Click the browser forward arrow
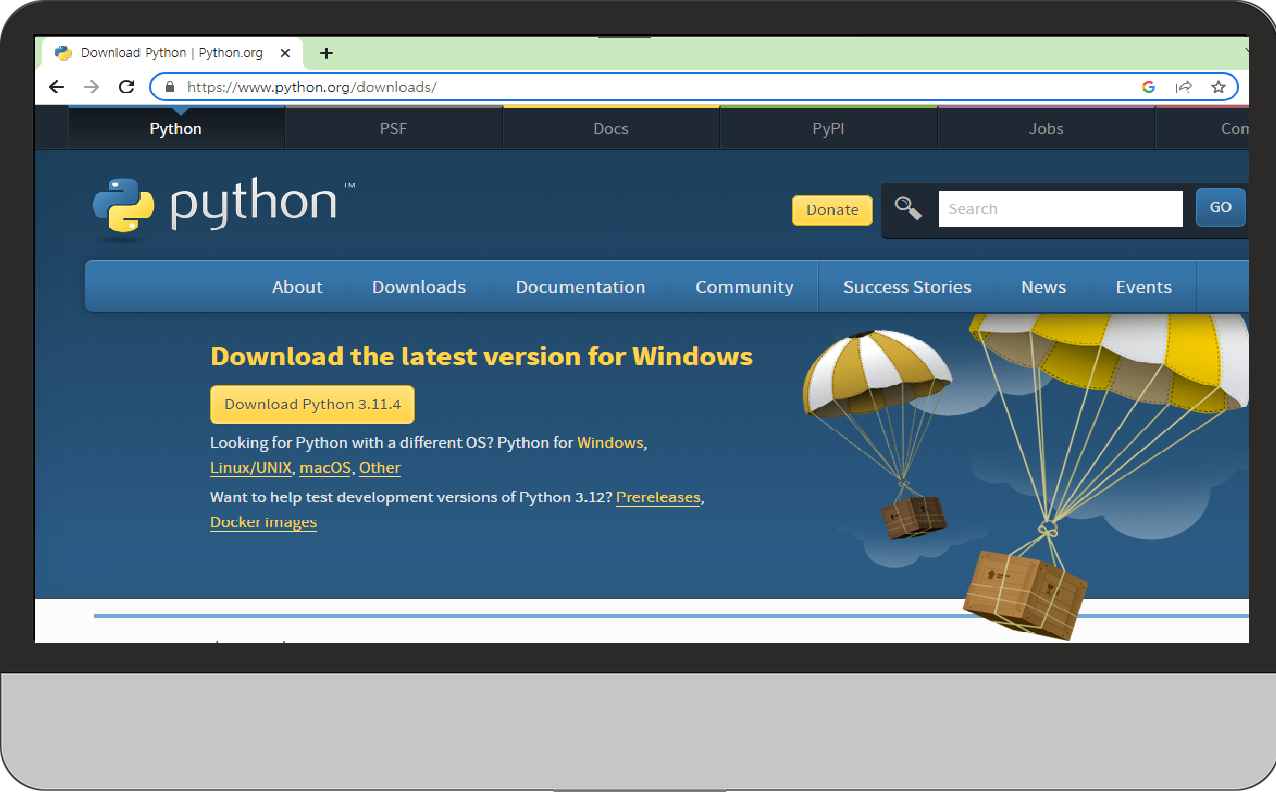 (91, 87)
